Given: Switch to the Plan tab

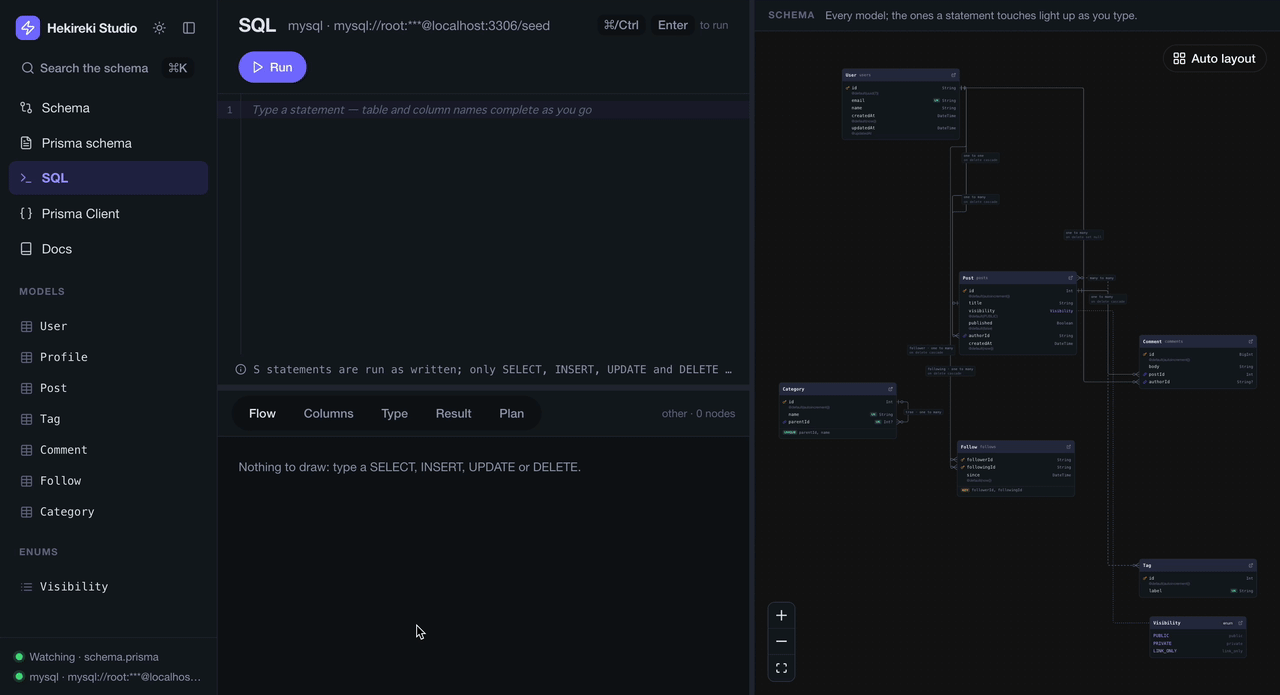Looking at the screenshot, I should pyautogui.click(x=511, y=414).
